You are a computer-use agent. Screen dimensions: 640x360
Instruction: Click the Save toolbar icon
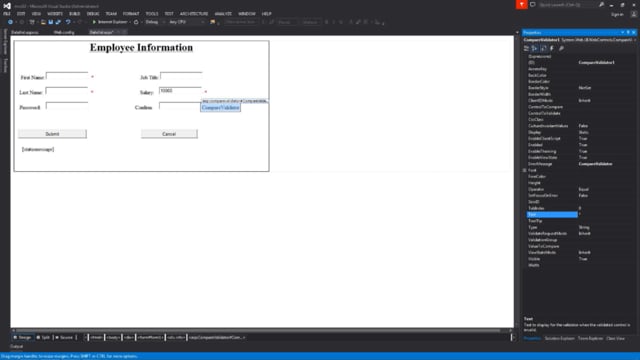click(51, 22)
